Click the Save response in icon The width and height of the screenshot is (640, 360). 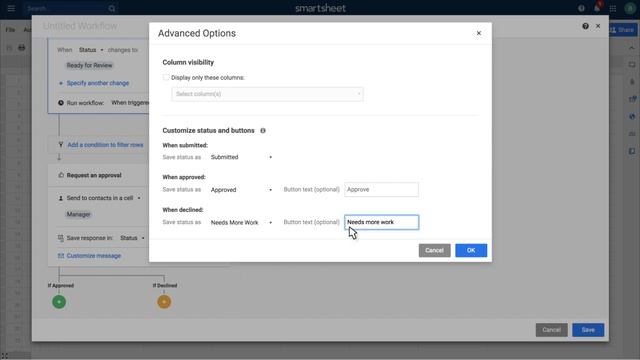pyautogui.click(x=61, y=238)
